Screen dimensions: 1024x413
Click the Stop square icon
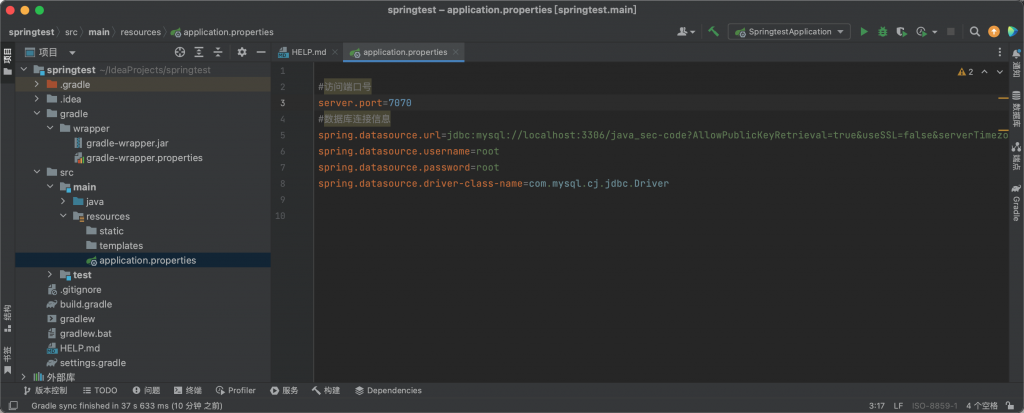(x=951, y=31)
